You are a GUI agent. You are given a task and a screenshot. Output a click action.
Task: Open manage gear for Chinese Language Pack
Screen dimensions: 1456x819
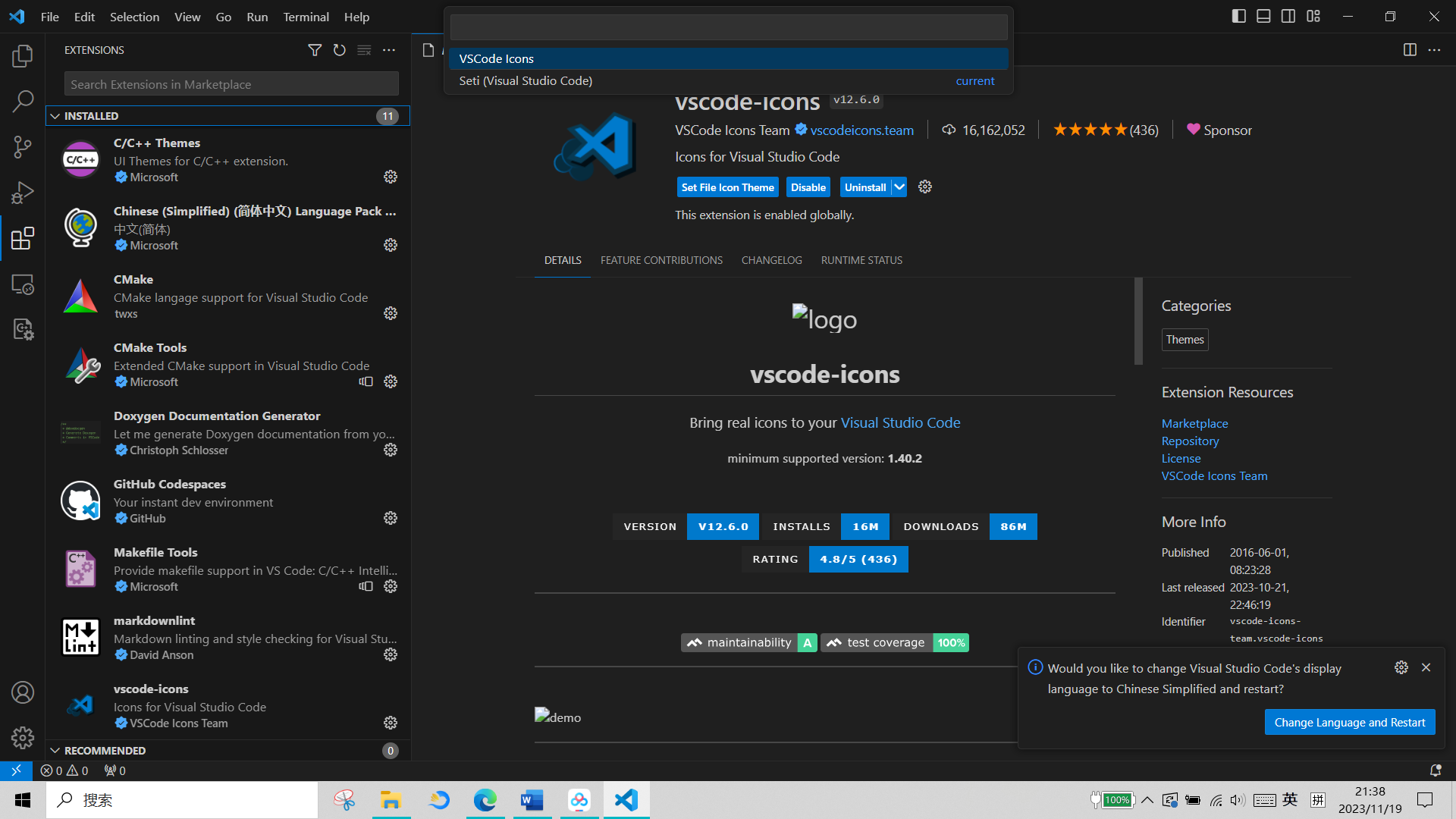[x=391, y=245]
